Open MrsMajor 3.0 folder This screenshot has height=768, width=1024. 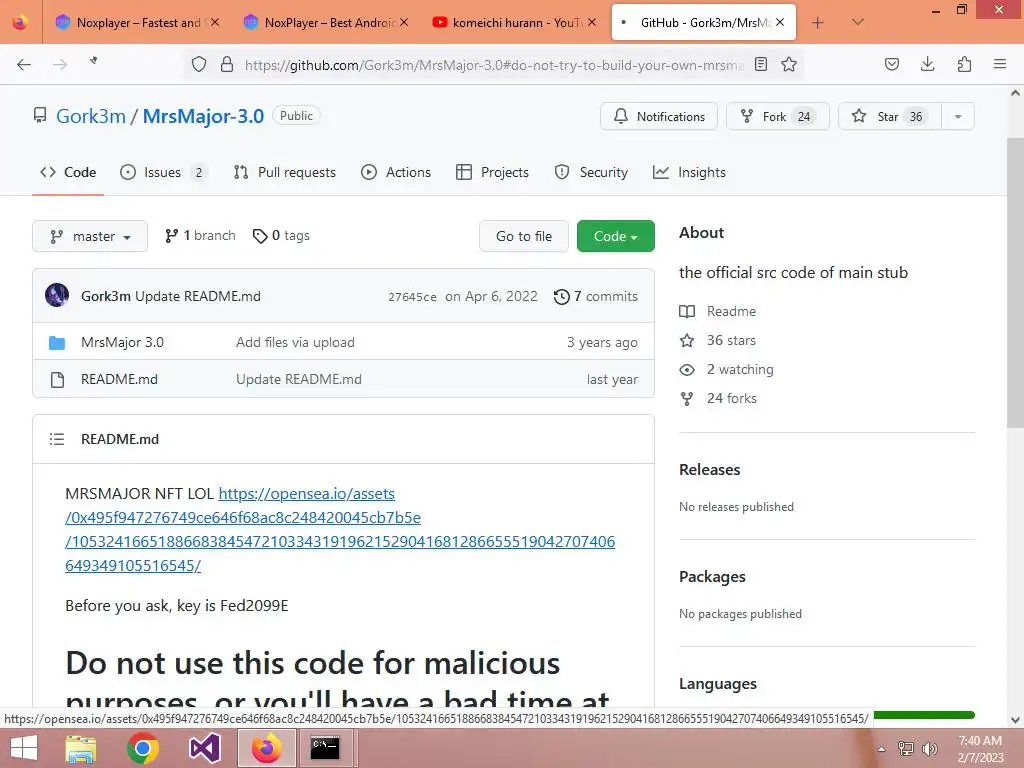(122, 342)
